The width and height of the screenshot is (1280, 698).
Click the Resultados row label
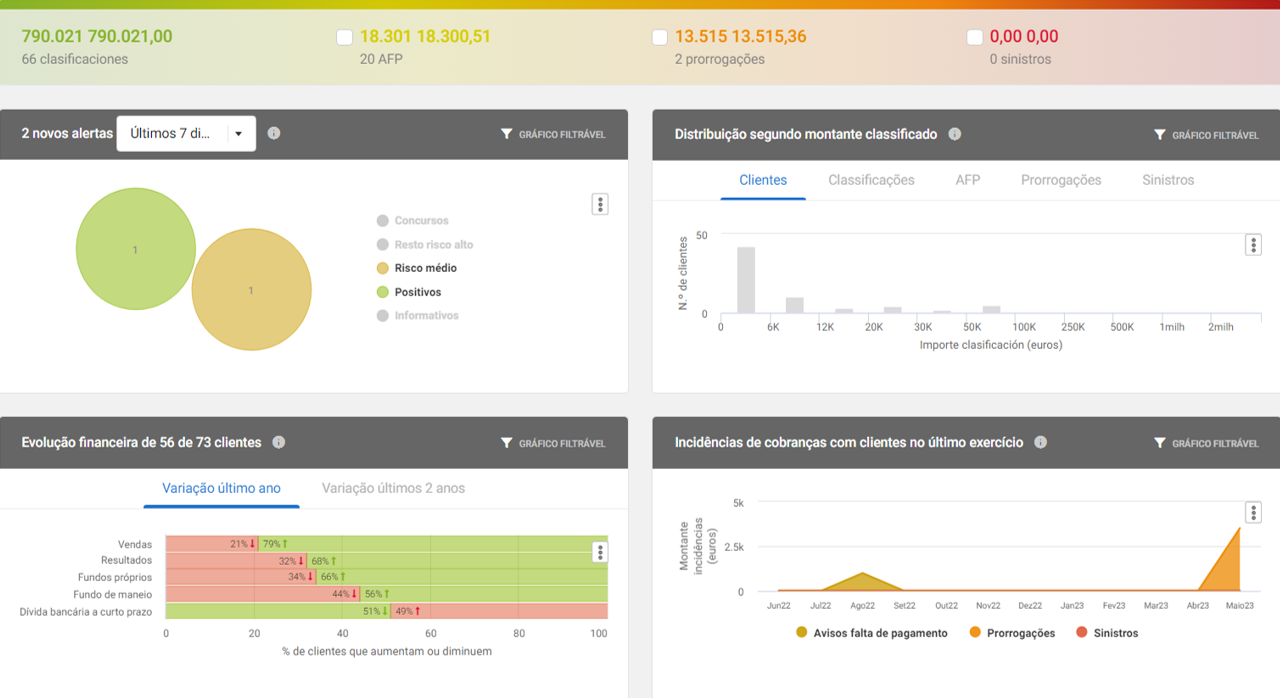127,560
